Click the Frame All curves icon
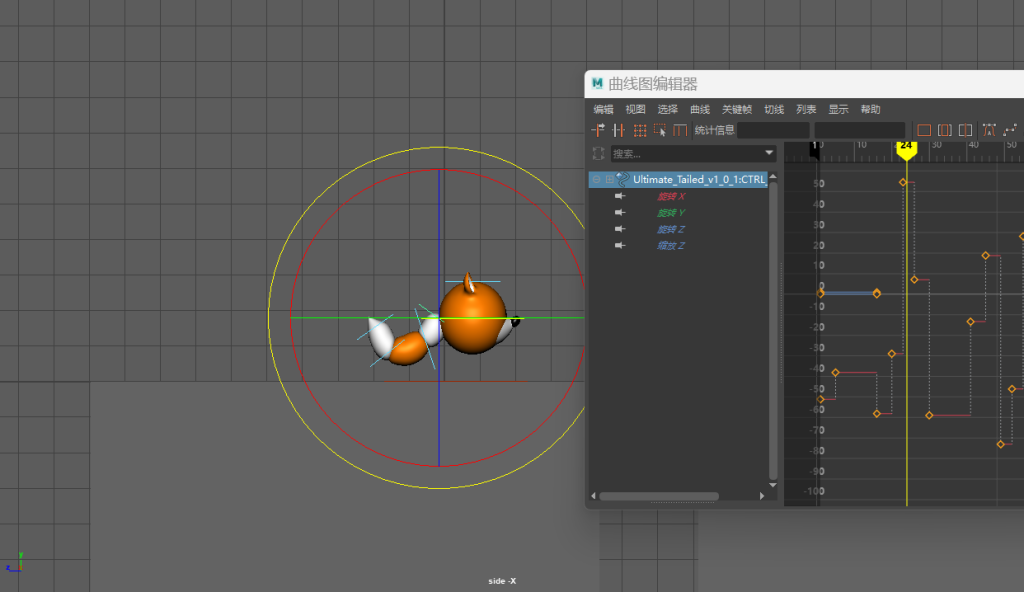This screenshot has height=592, width=1024. 923,130
